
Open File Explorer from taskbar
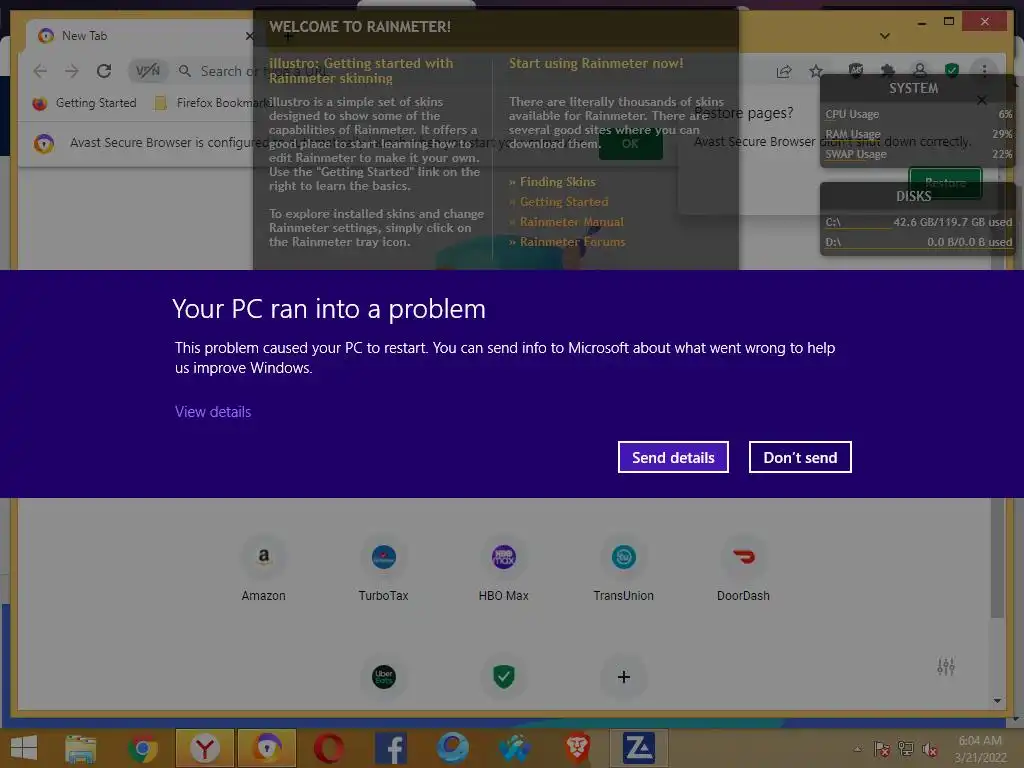coord(81,748)
